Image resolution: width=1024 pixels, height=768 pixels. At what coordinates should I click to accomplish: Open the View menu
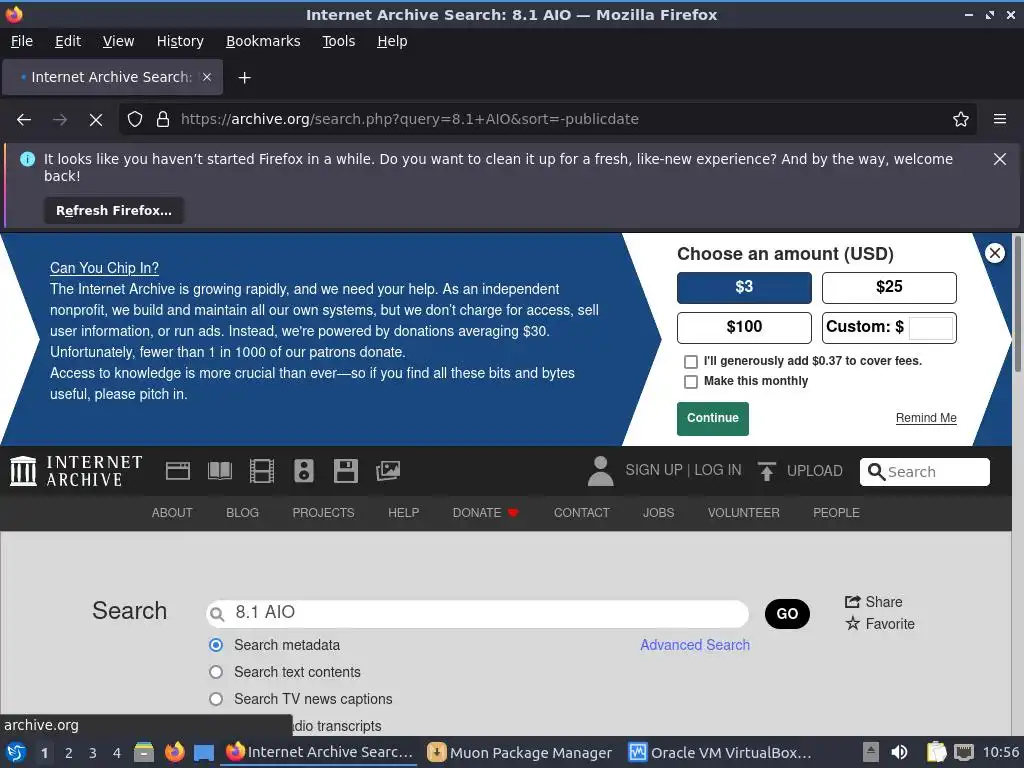pos(118,41)
